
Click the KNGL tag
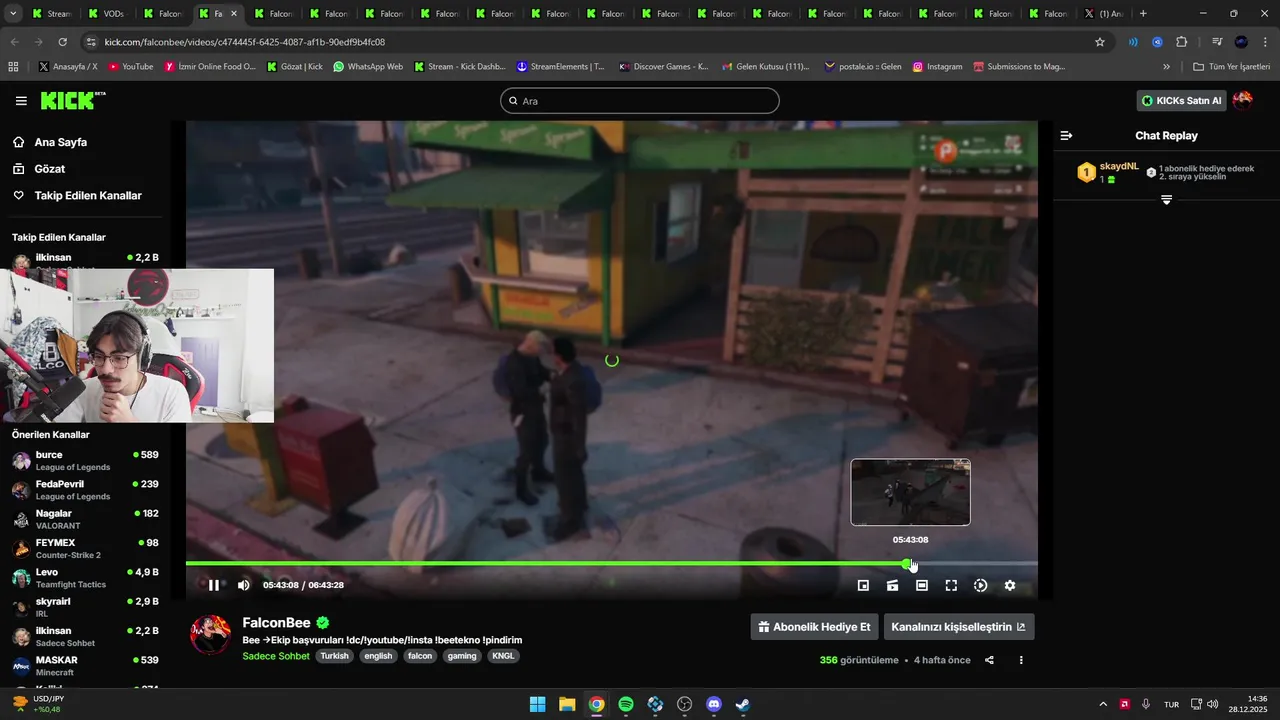[x=503, y=656]
